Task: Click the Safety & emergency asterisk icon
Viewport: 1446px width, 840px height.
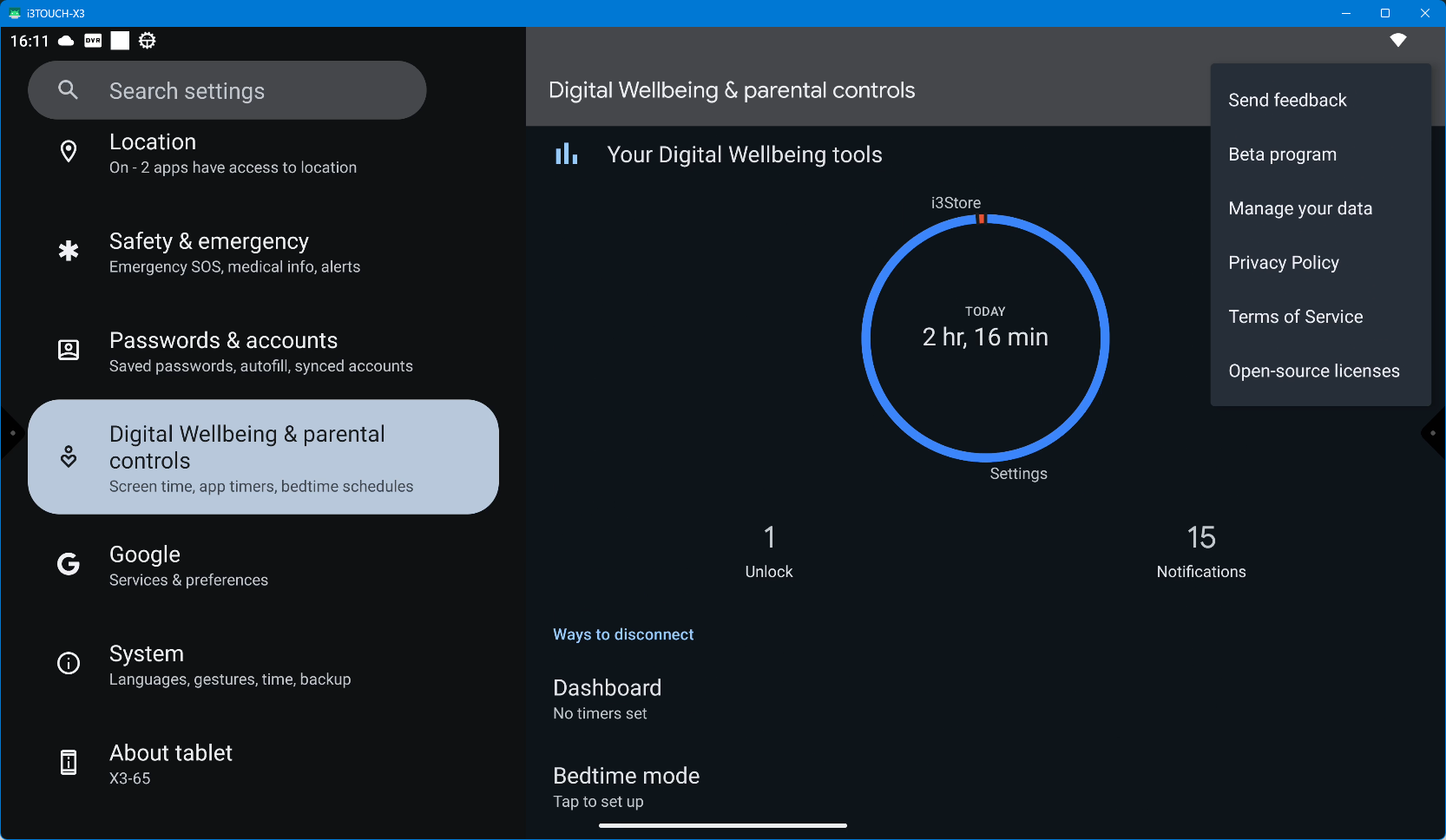Action: coord(68,252)
